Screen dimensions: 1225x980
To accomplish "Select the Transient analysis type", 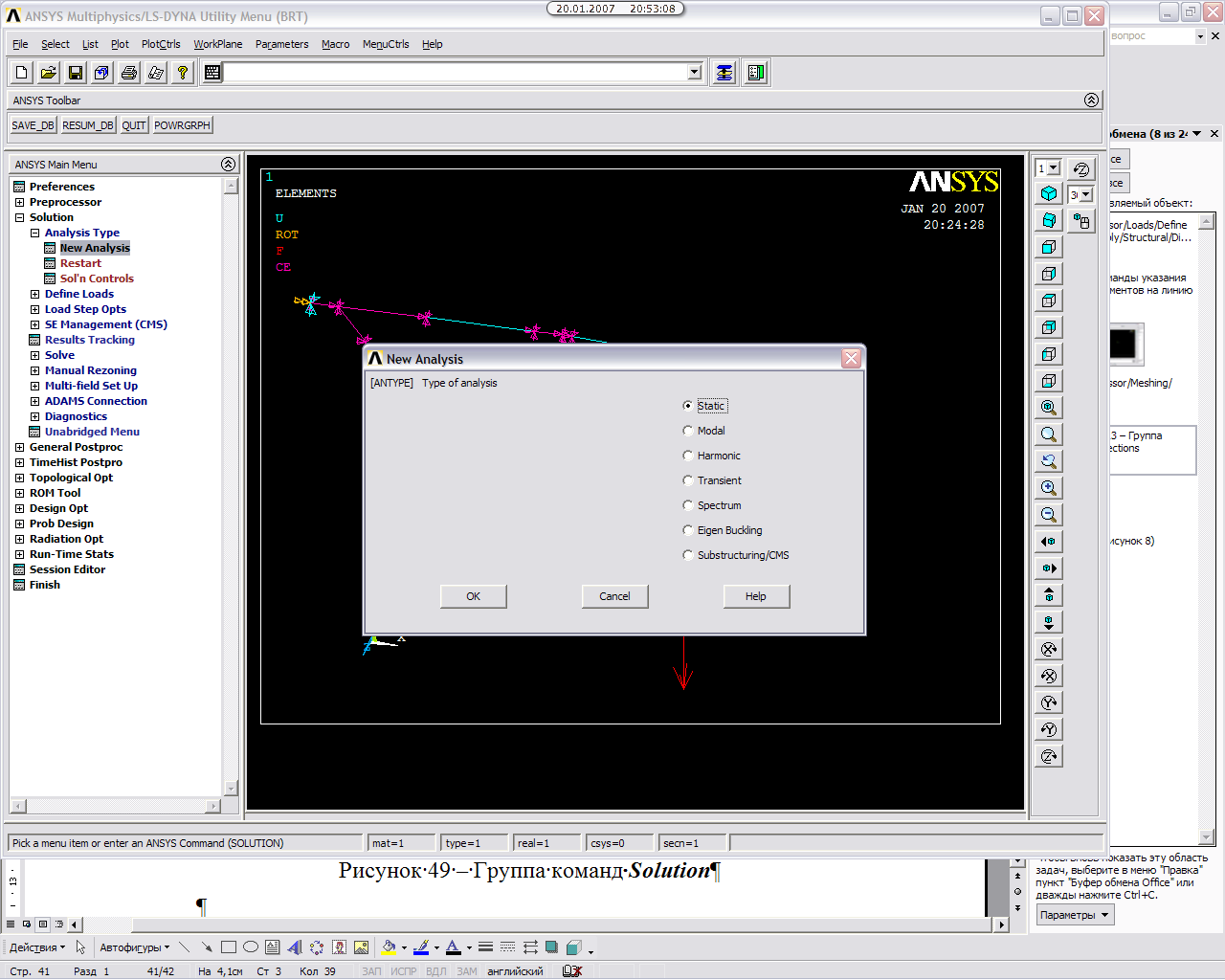I will click(687, 480).
